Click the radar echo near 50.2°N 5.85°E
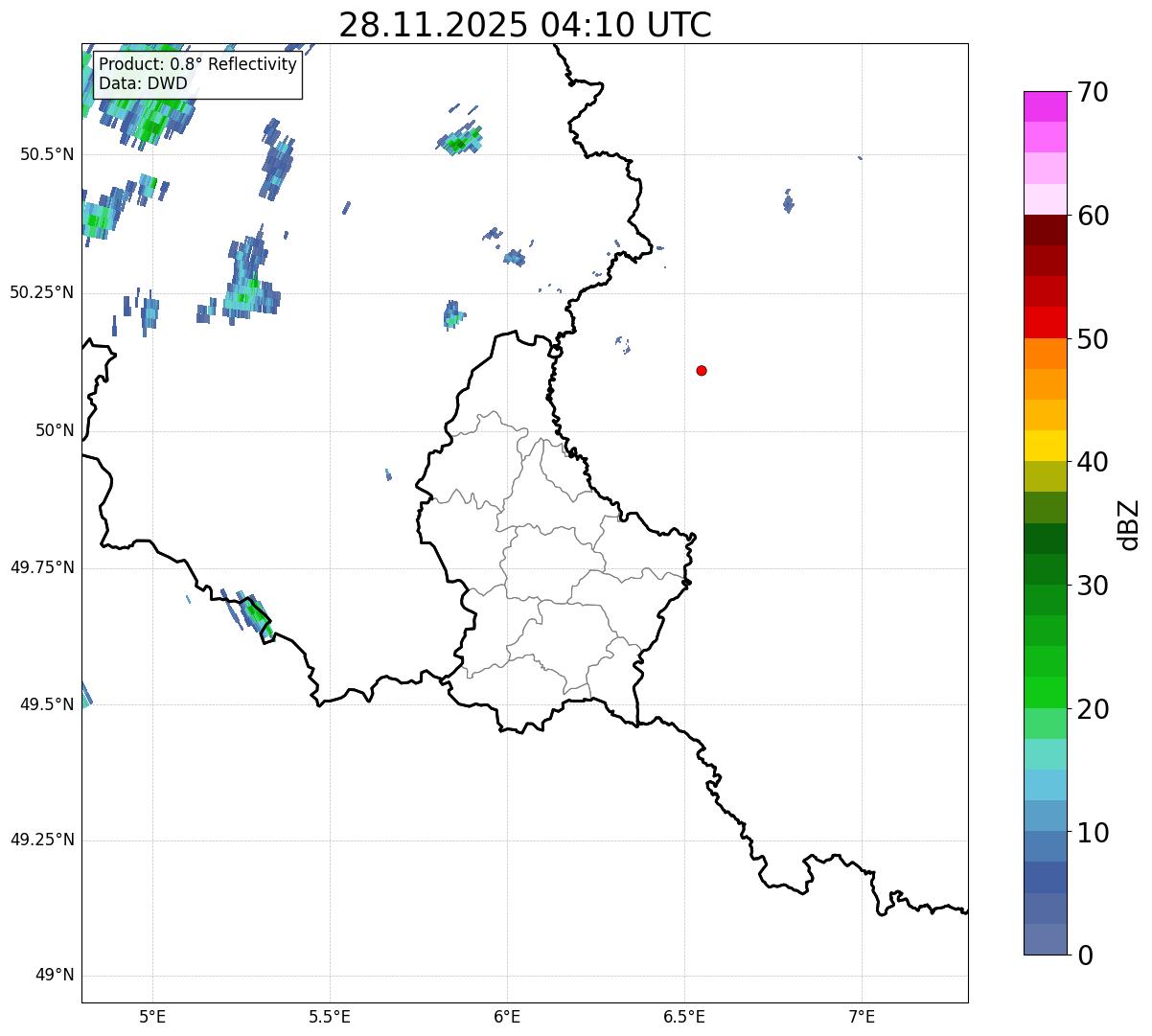 [452, 315]
